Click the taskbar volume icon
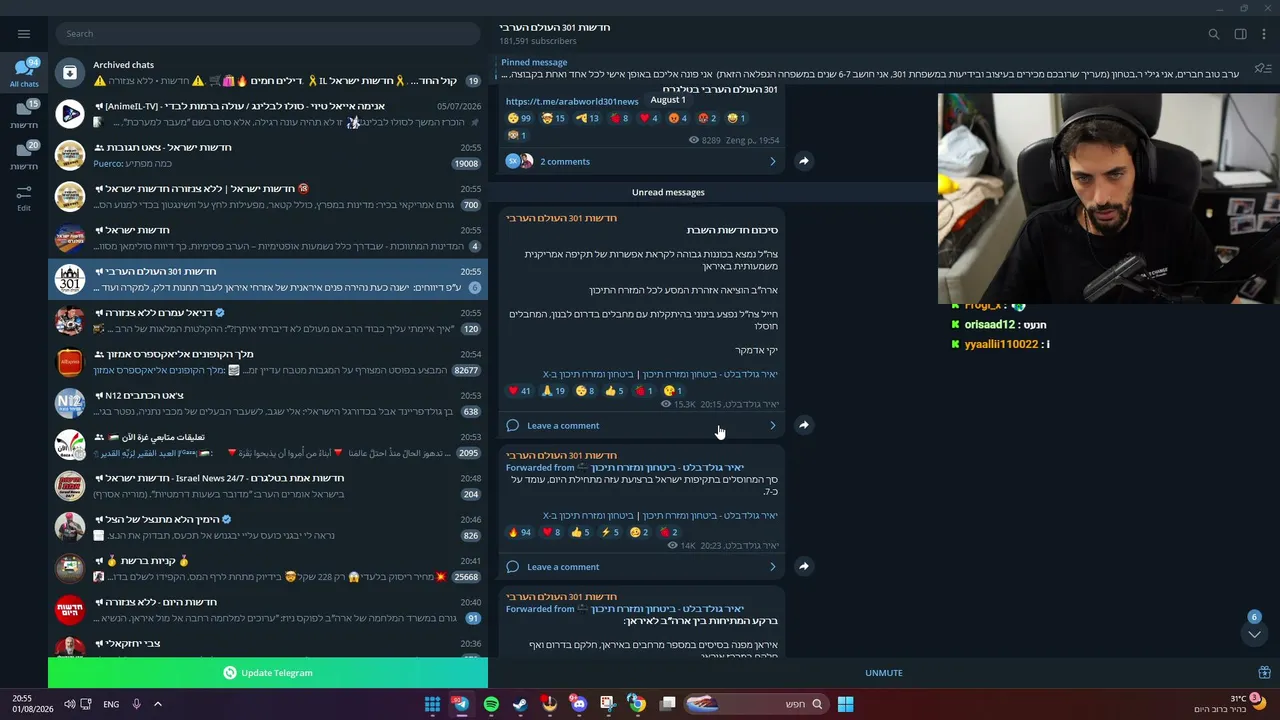Image resolution: width=1280 pixels, height=720 pixels. click(x=69, y=704)
